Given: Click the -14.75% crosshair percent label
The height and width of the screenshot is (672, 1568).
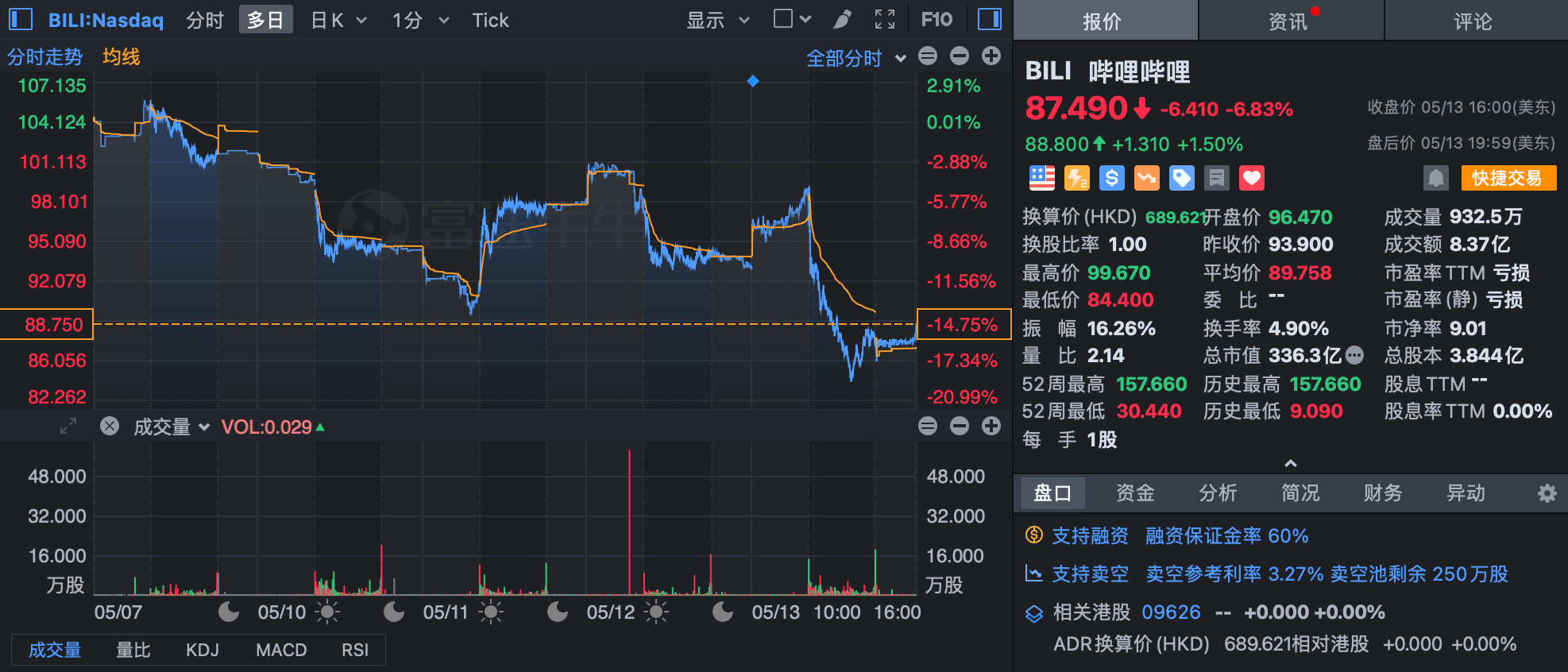Looking at the screenshot, I should tap(964, 324).
